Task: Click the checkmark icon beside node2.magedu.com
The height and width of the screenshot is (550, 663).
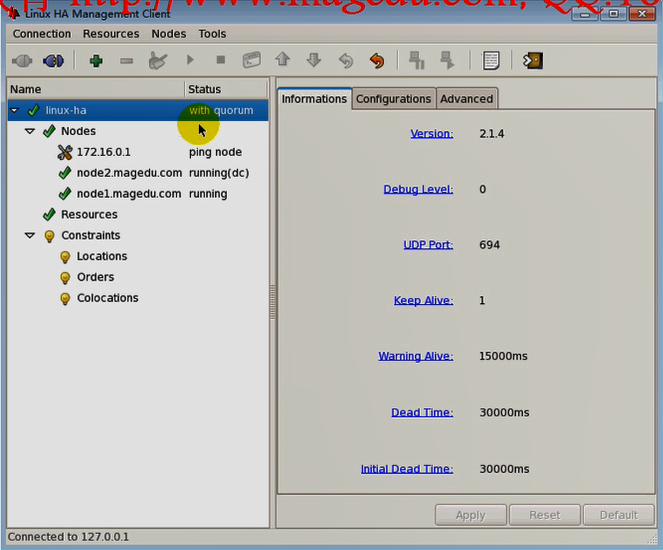Action: point(65,173)
